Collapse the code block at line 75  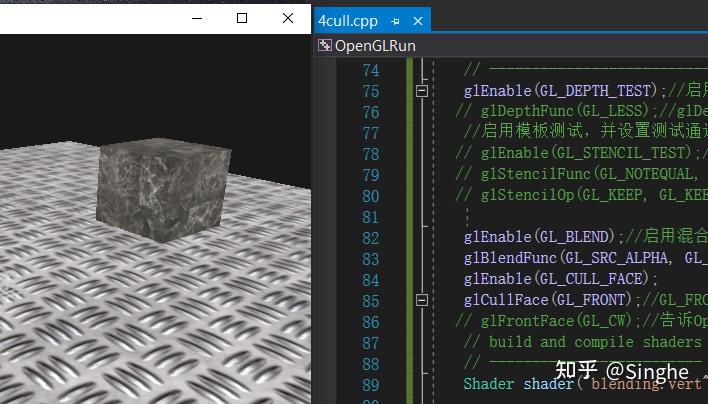click(x=422, y=91)
